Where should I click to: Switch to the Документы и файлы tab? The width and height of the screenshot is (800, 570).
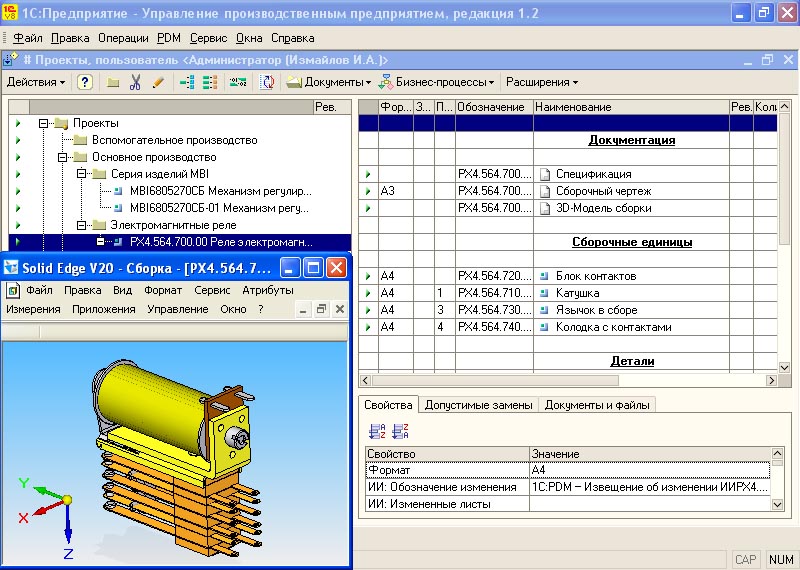pyautogui.click(x=597, y=405)
